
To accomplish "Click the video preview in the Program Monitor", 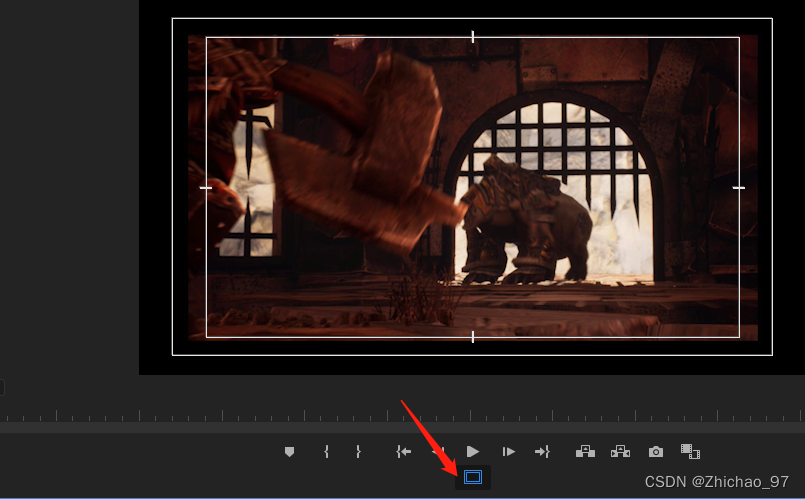I will (472, 187).
